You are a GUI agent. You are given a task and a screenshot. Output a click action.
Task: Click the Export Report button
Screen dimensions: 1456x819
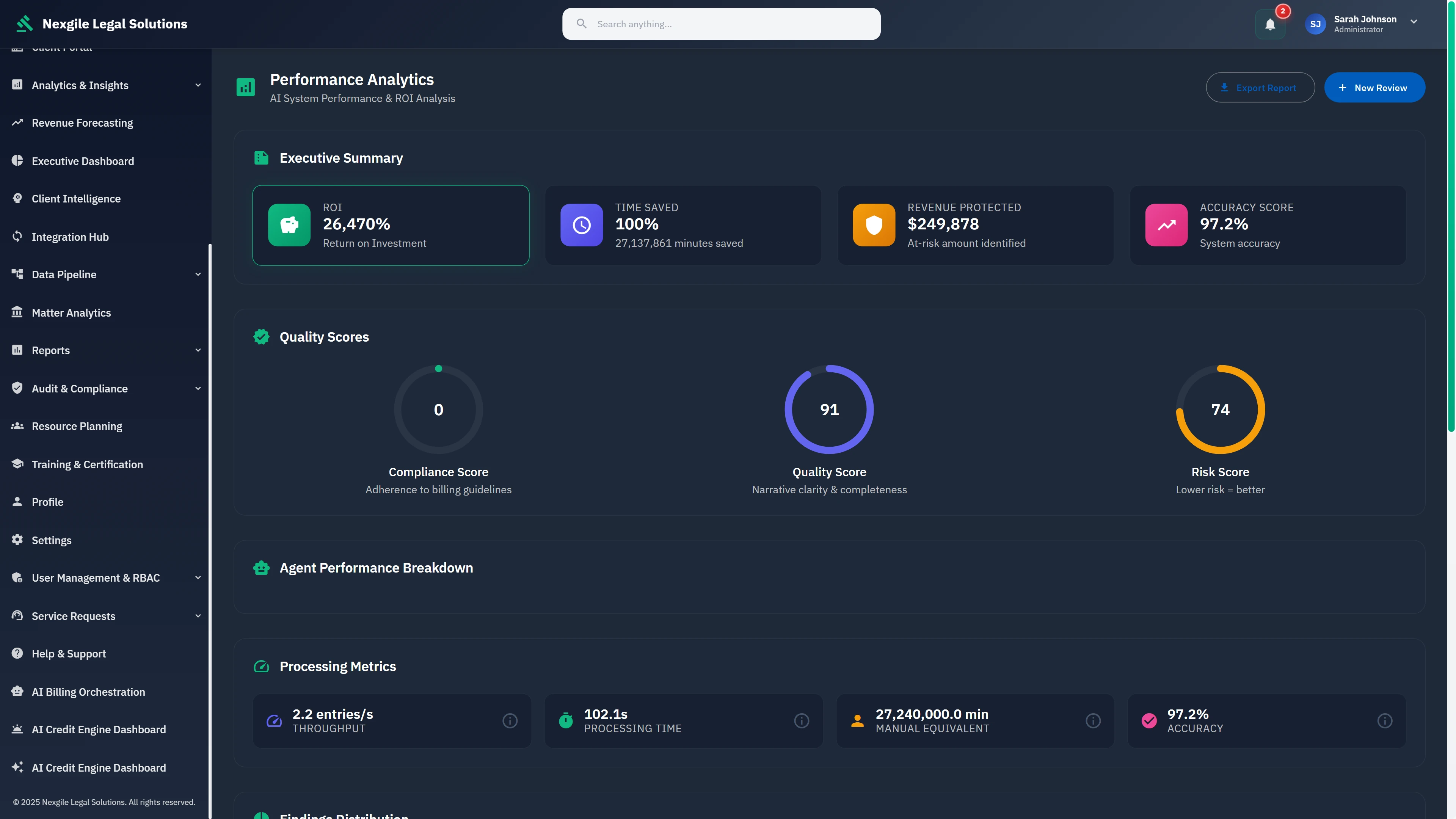click(x=1260, y=87)
